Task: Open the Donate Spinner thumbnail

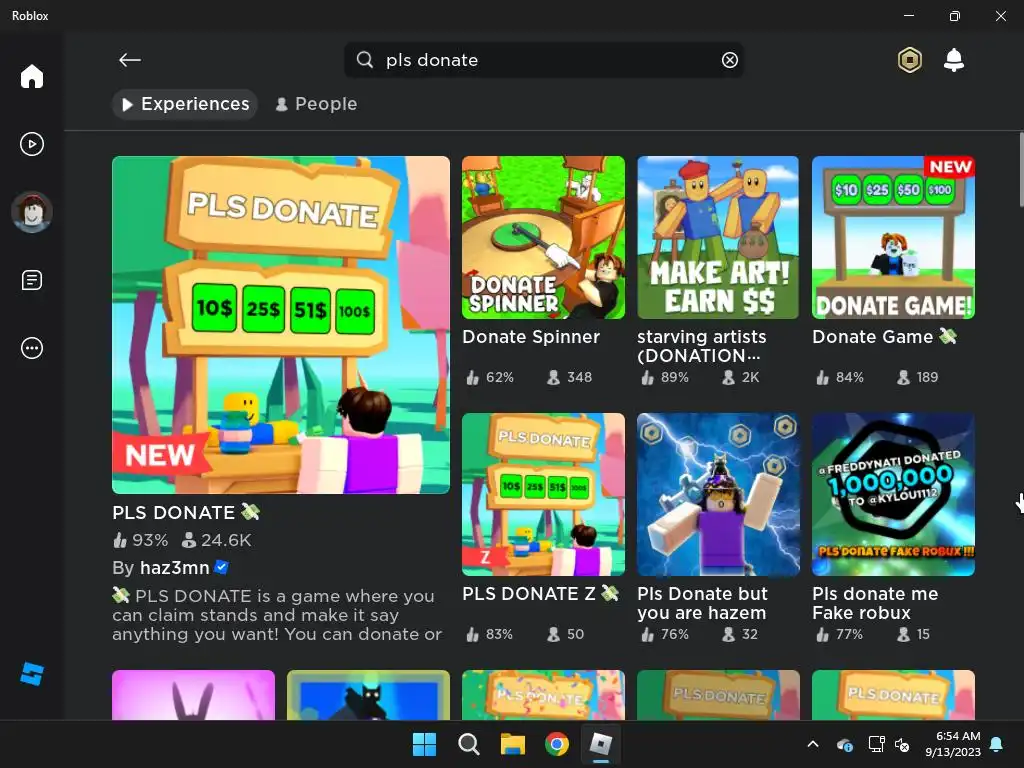Action: [x=543, y=238]
